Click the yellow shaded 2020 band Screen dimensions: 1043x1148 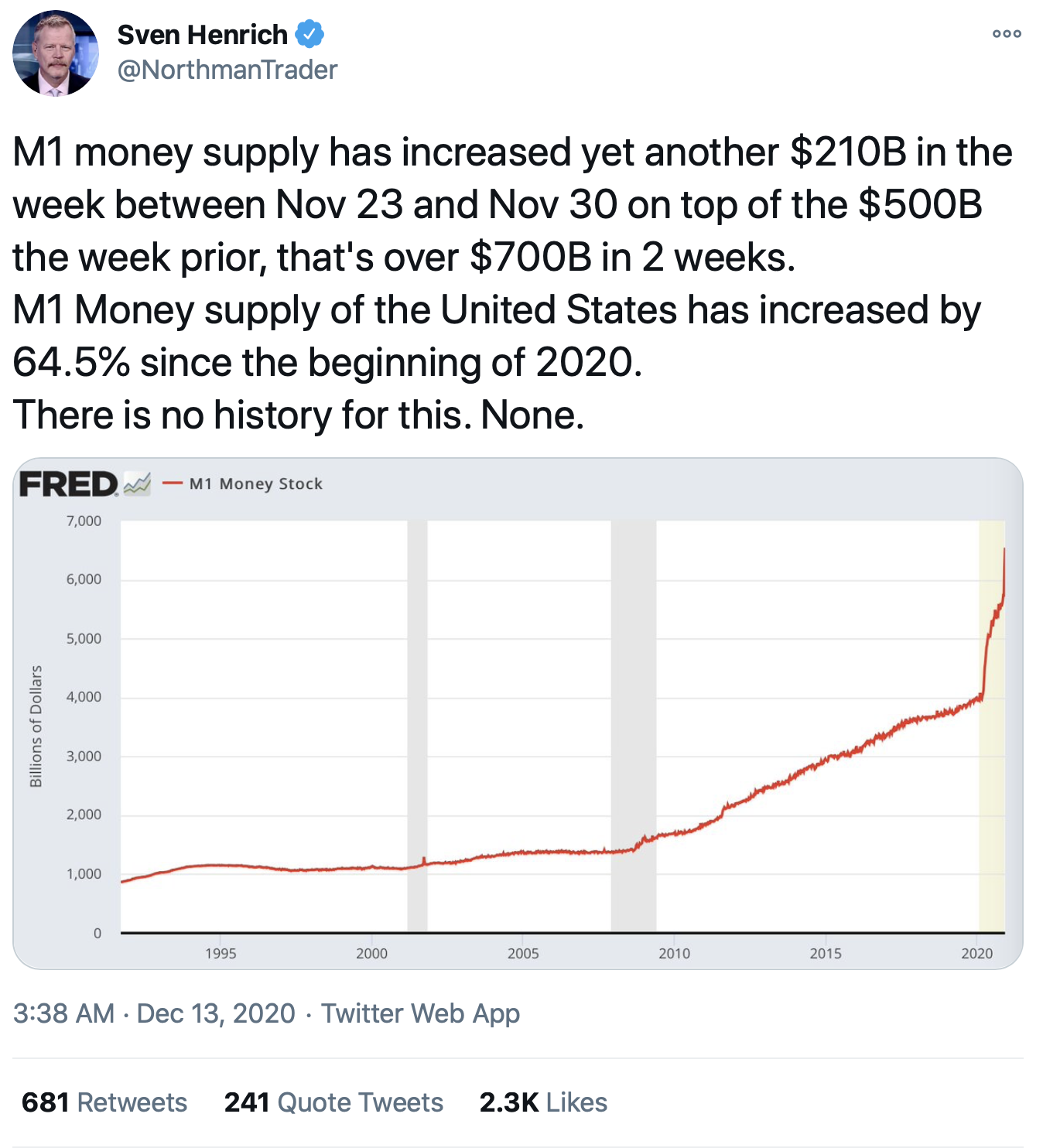[x=990, y=774]
